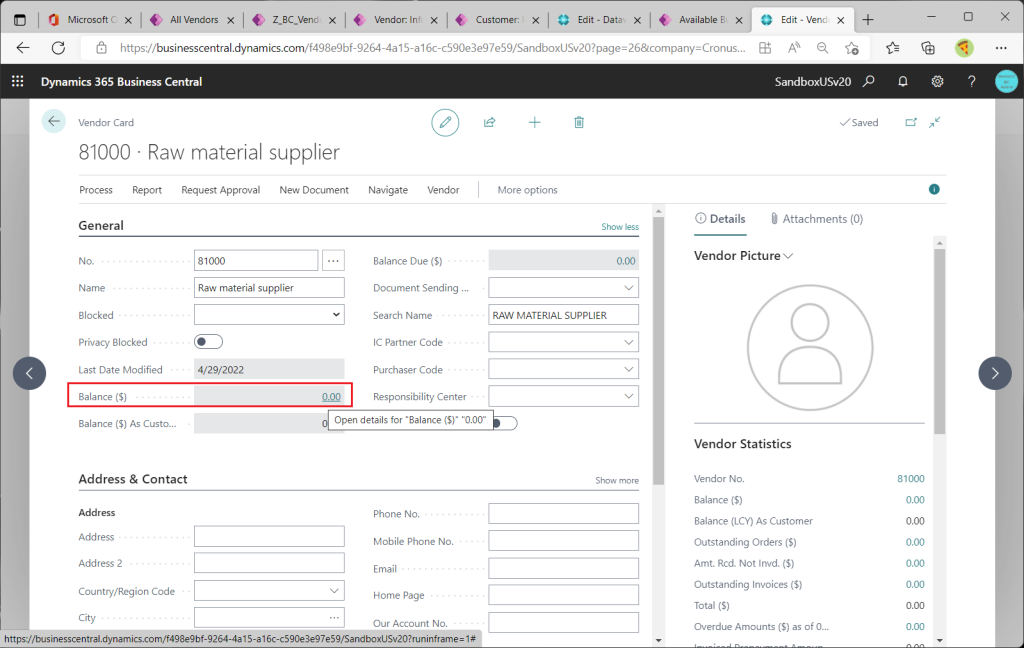The width and height of the screenshot is (1024, 648).
Task: Open the Document Sending dropdown
Action: coord(628,288)
